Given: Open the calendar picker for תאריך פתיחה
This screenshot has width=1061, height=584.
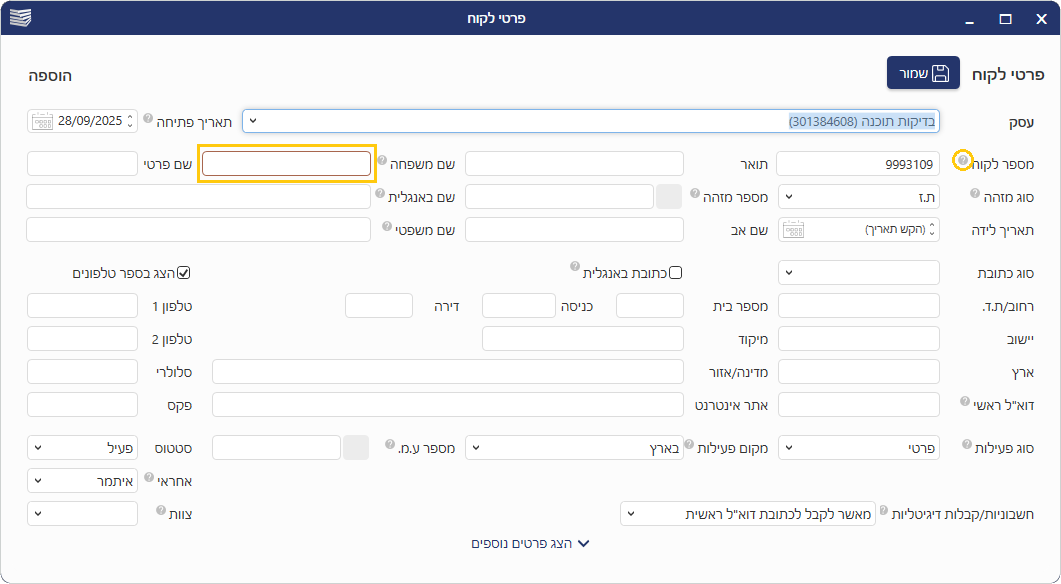Looking at the screenshot, I should (x=41, y=121).
